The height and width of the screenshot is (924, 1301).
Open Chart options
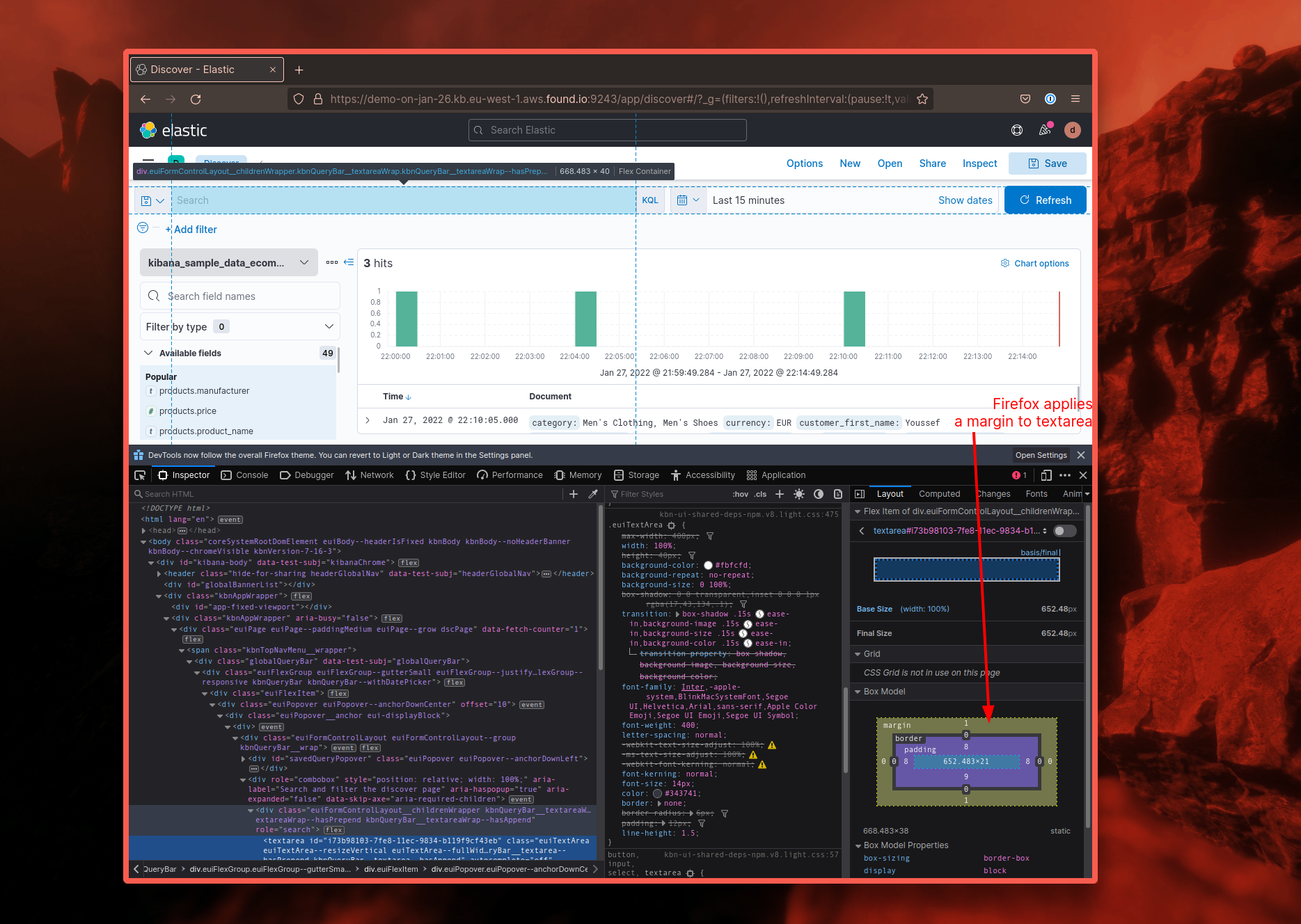point(1035,263)
